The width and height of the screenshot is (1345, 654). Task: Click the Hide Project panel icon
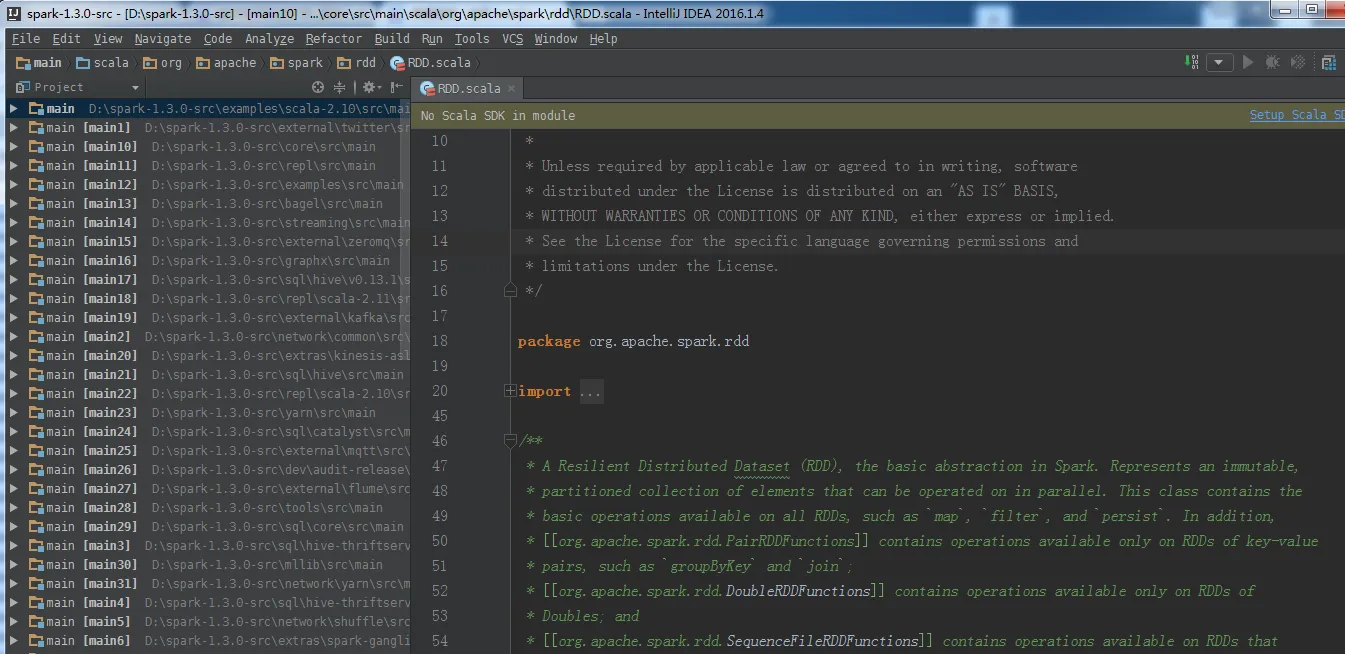click(397, 87)
